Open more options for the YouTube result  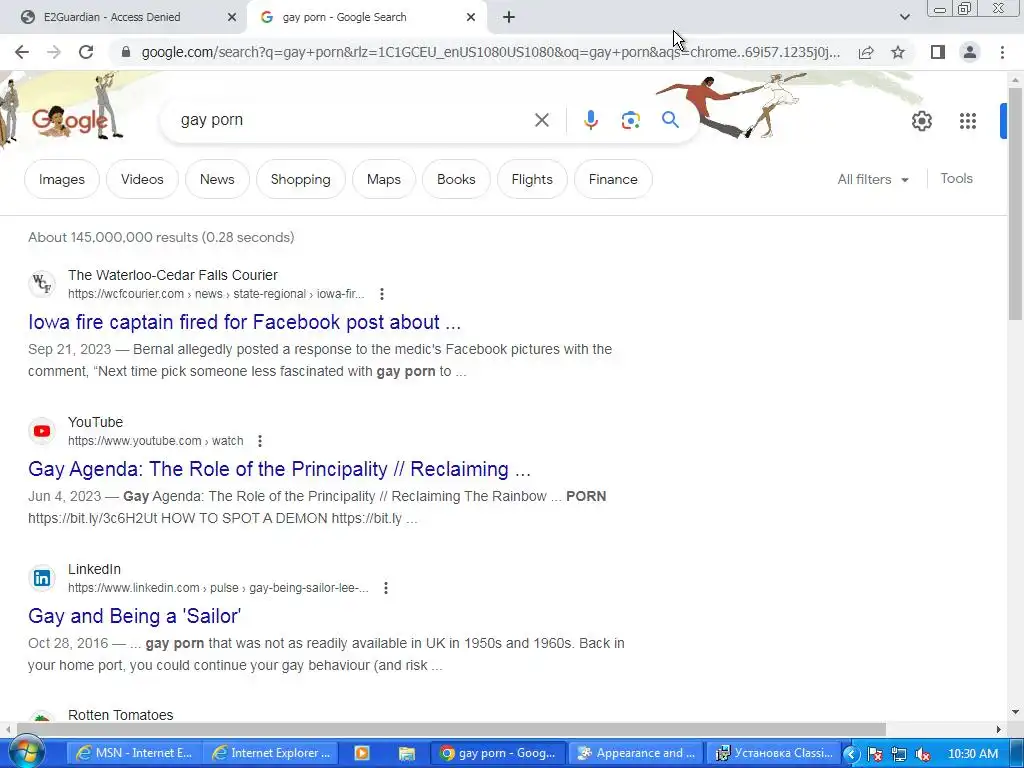click(x=260, y=441)
